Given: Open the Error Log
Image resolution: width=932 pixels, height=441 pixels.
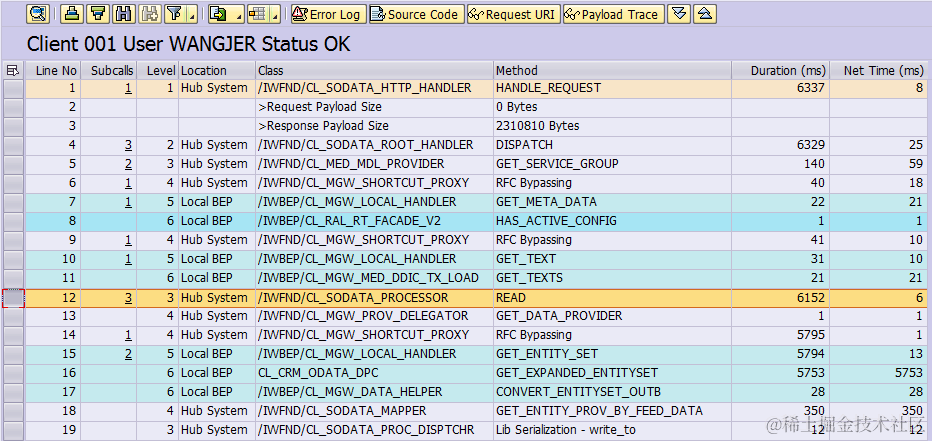Looking at the screenshot, I should point(328,14).
